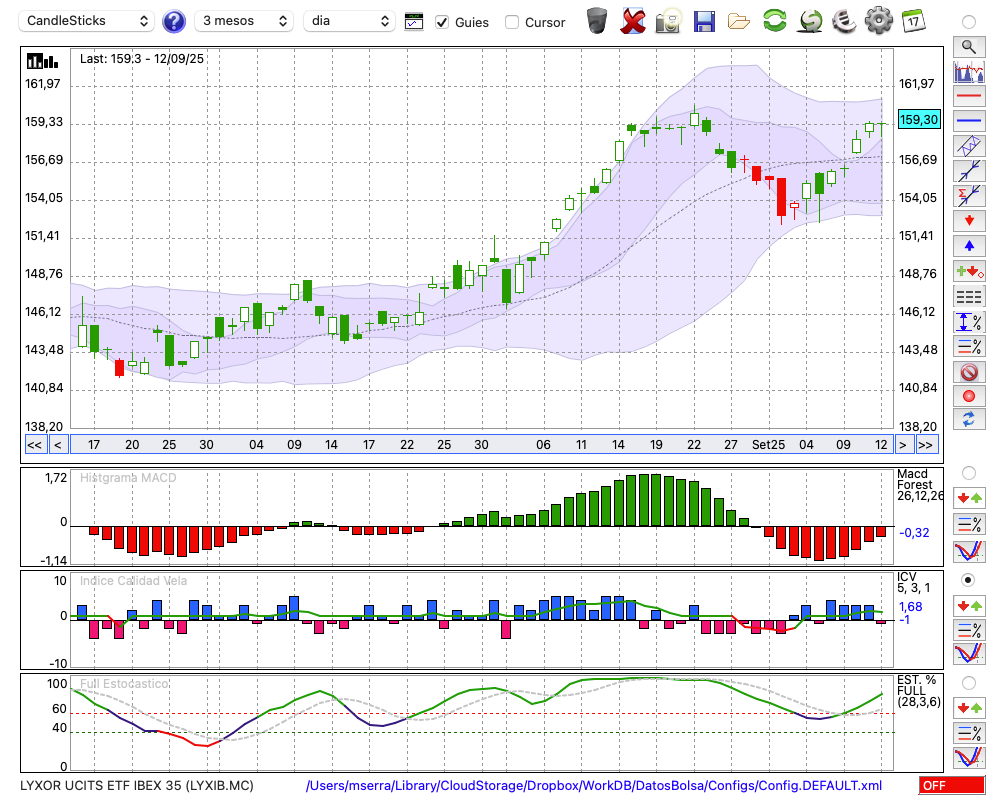This screenshot has height=800, width=1000.
Task: Click the green dollar sign icon
Action: coord(810,20)
